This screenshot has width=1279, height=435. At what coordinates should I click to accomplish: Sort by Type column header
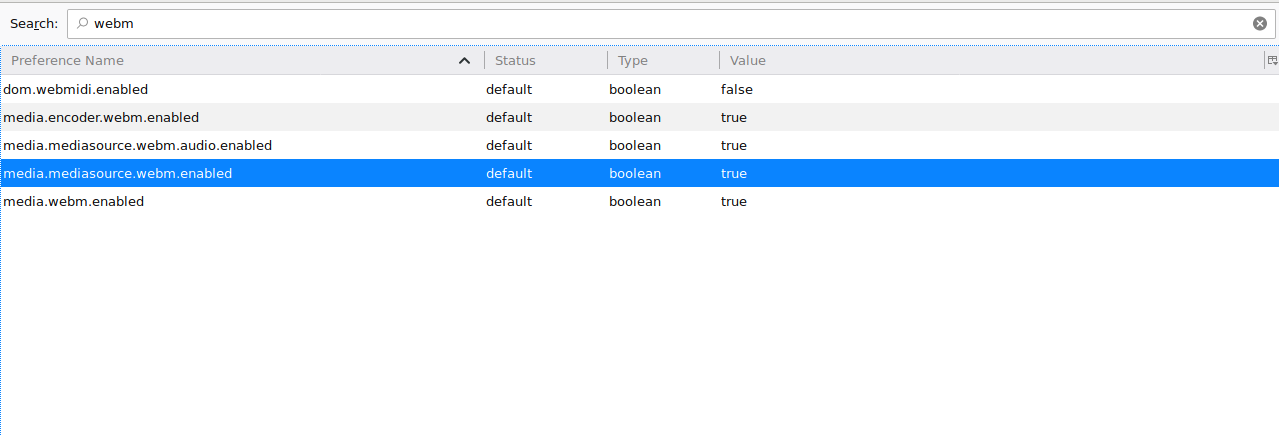point(663,60)
